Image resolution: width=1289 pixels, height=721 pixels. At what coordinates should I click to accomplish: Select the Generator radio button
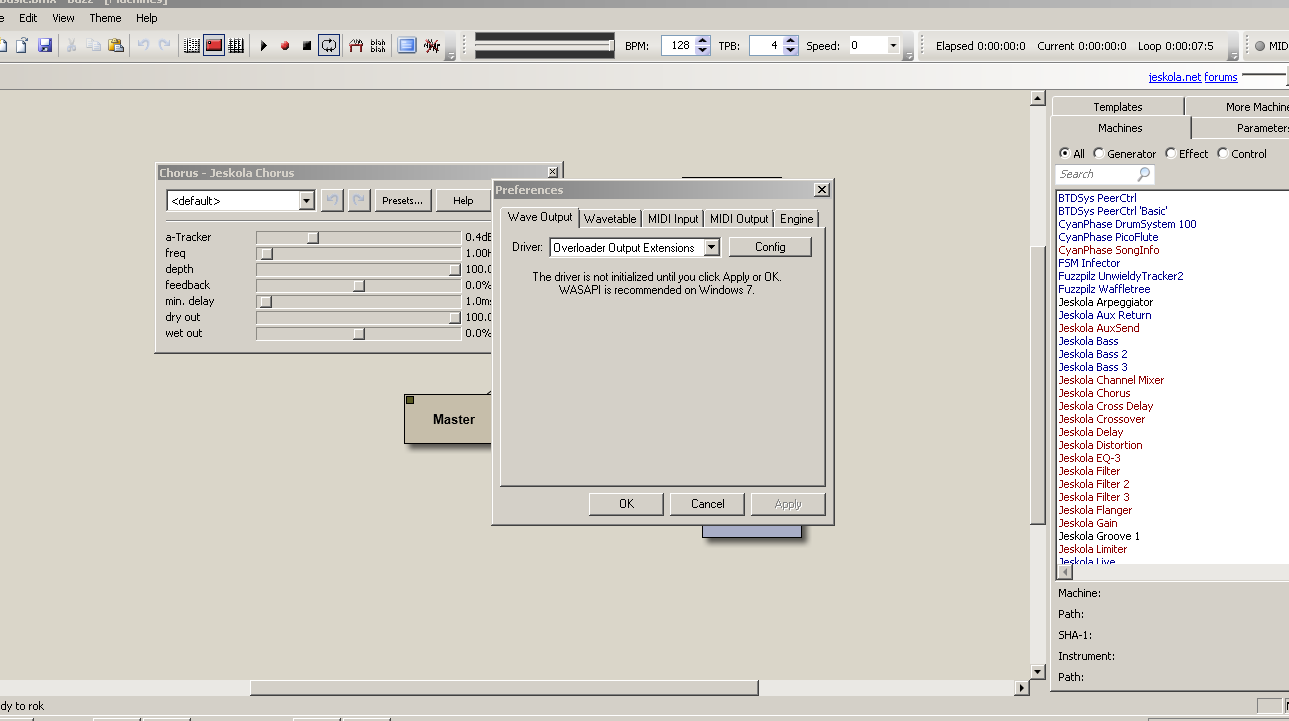pyautogui.click(x=1100, y=154)
